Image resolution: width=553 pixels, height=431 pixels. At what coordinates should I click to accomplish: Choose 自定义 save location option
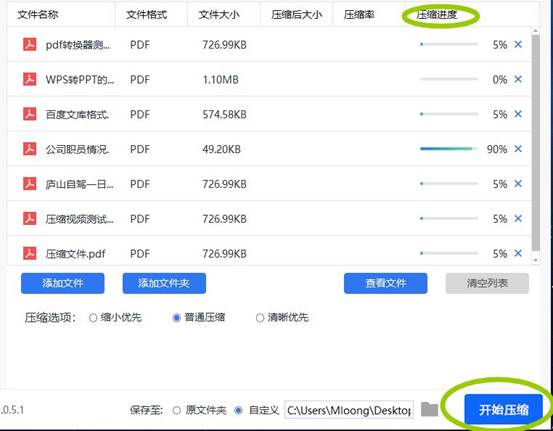tap(239, 410)
